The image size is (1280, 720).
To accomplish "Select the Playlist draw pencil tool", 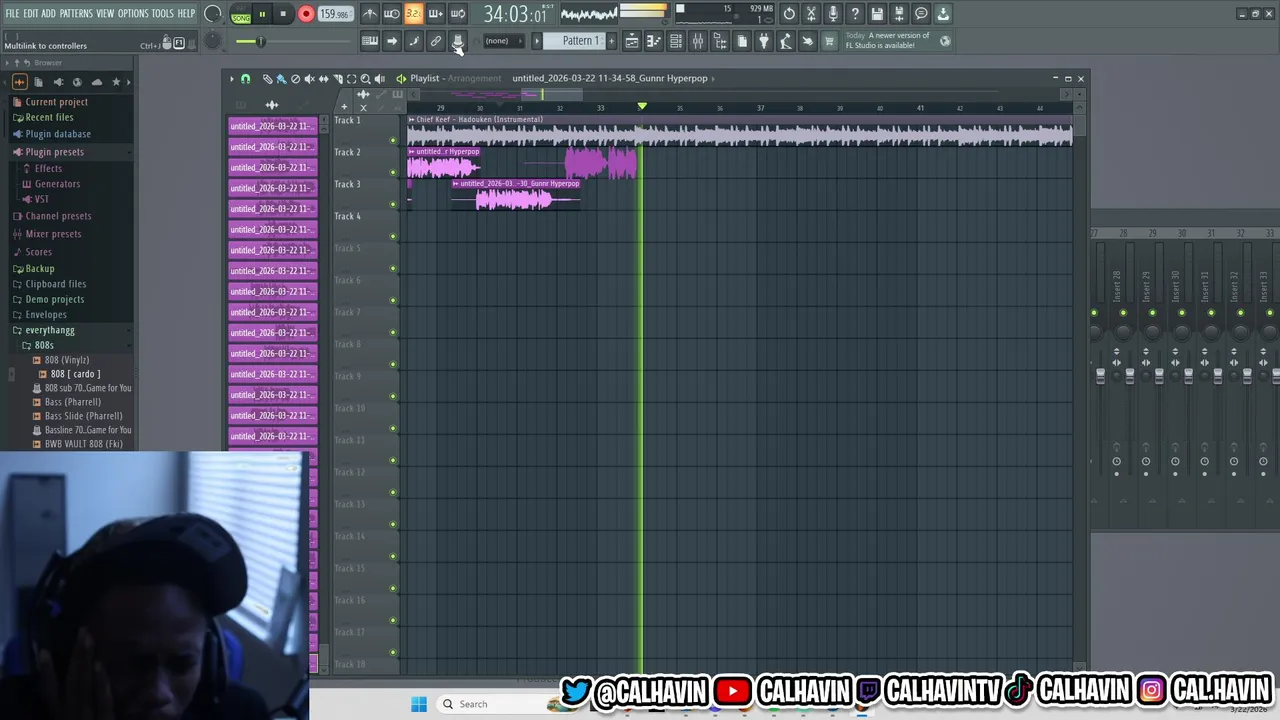I will click(x=267, y=79).
